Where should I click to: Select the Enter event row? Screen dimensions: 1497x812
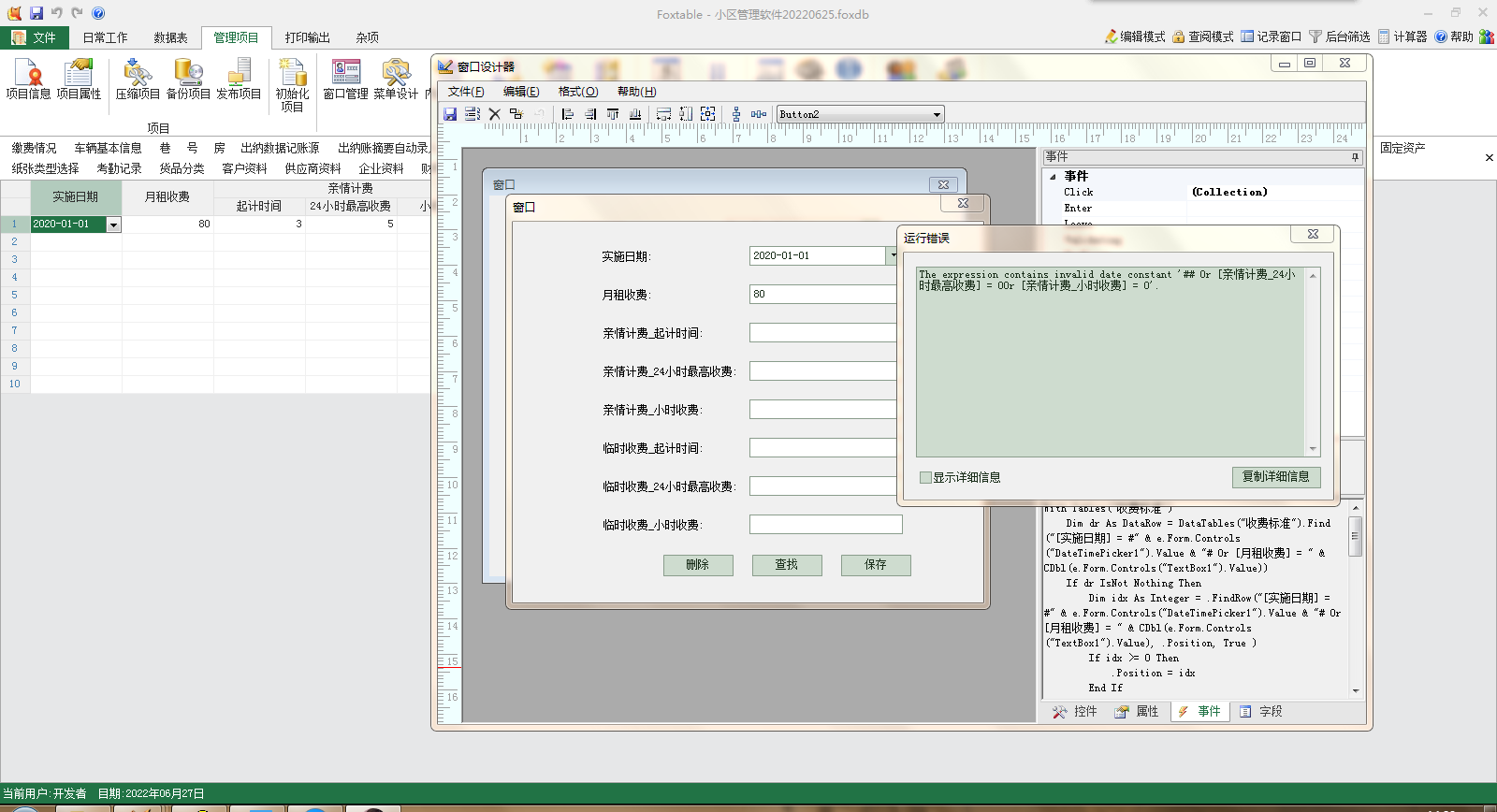[x=1202, y=209]
